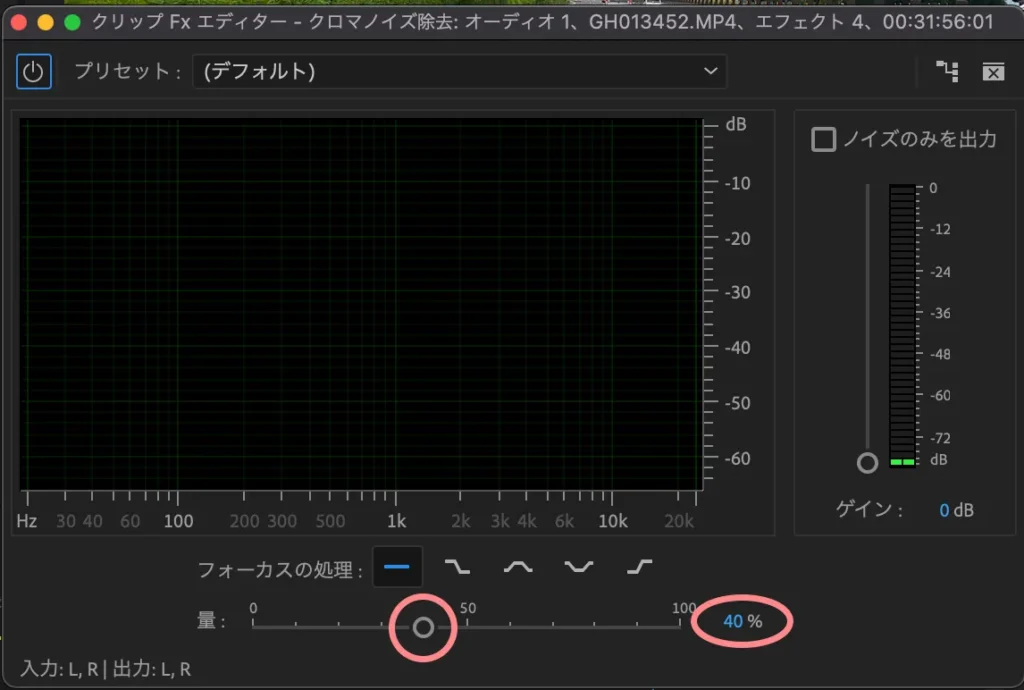Click the delete preset icon at top right
This screenshot has width=1024, height=690.
click(992, 71)
